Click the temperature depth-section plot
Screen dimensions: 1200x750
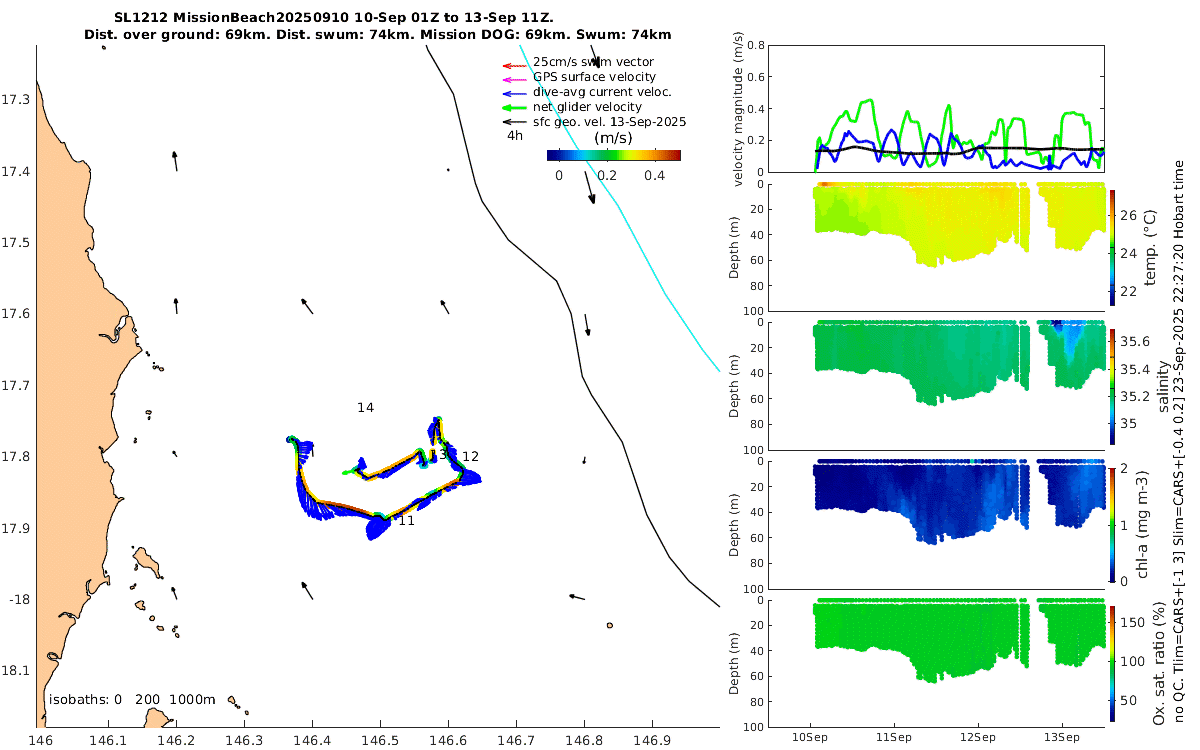point(938,246)
